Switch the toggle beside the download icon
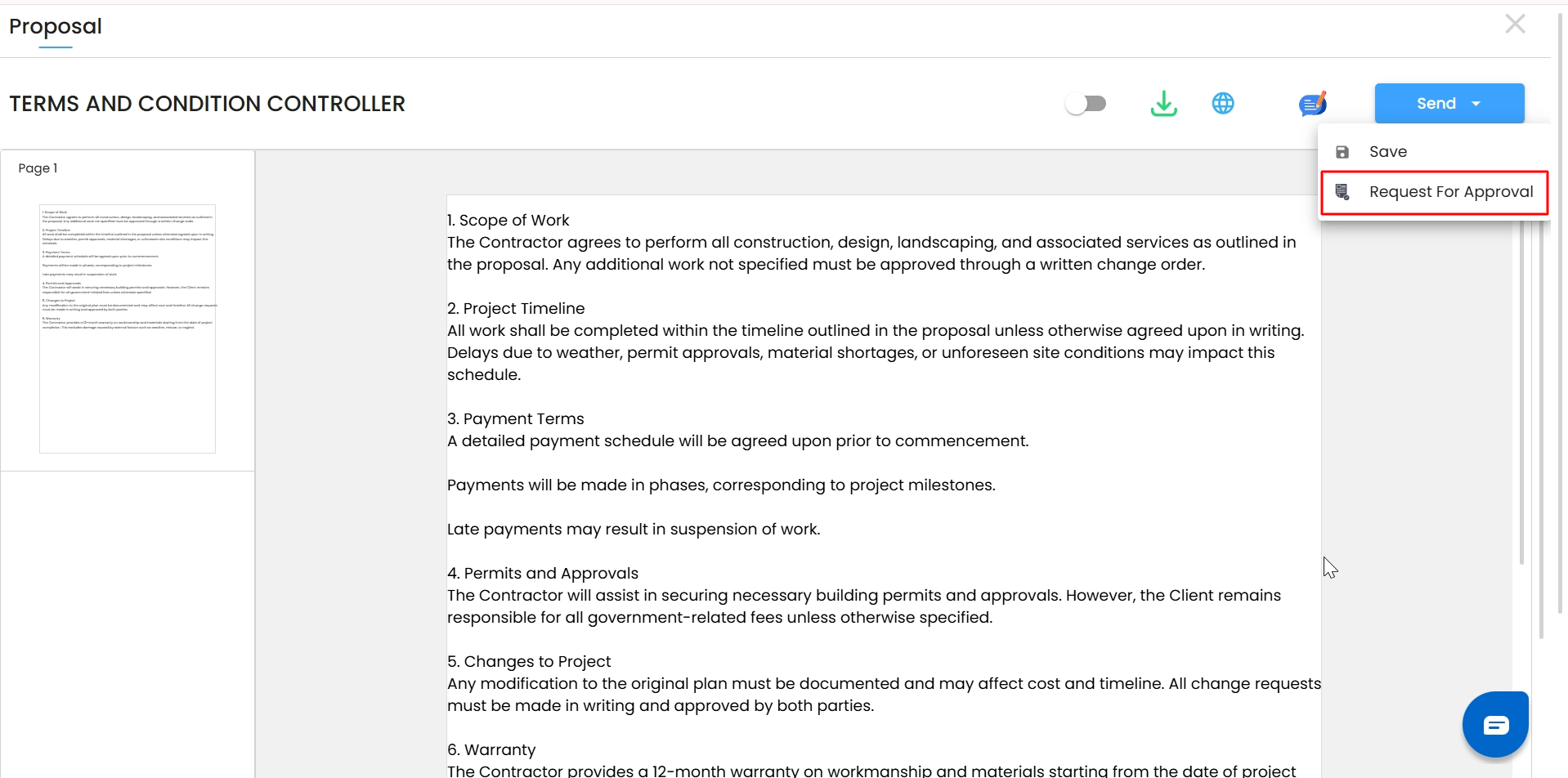 click(1086, 104)
